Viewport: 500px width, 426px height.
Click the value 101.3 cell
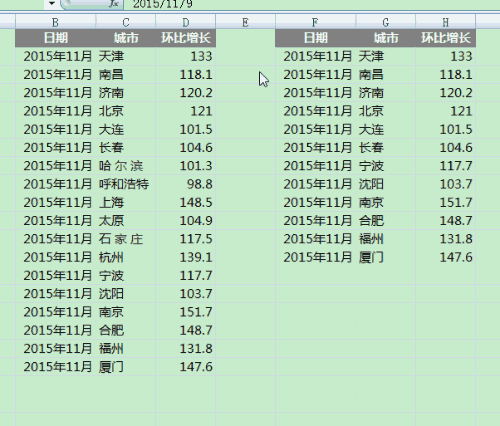[x=186, y=166]
